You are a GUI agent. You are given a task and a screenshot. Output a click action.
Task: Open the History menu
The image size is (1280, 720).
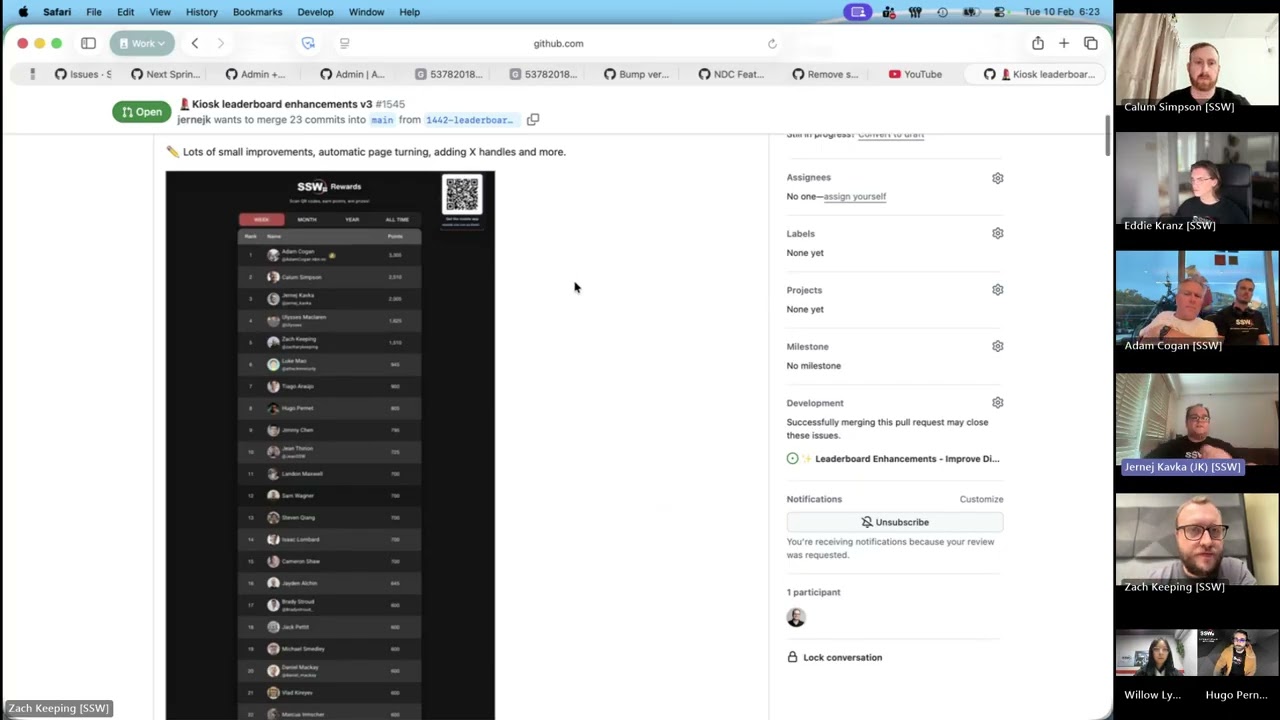(202, 12)
